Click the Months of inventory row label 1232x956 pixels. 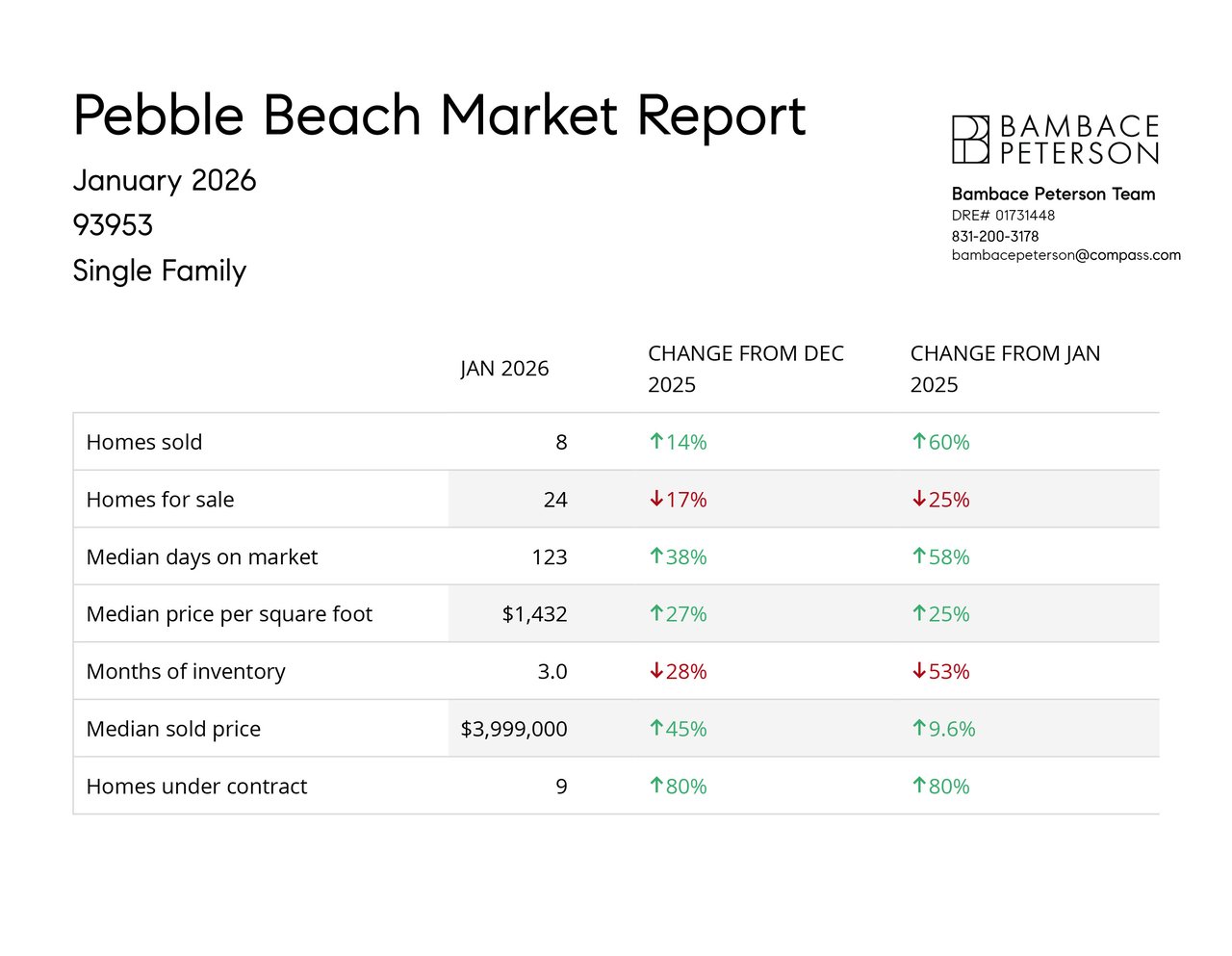[x=186, y=671]
